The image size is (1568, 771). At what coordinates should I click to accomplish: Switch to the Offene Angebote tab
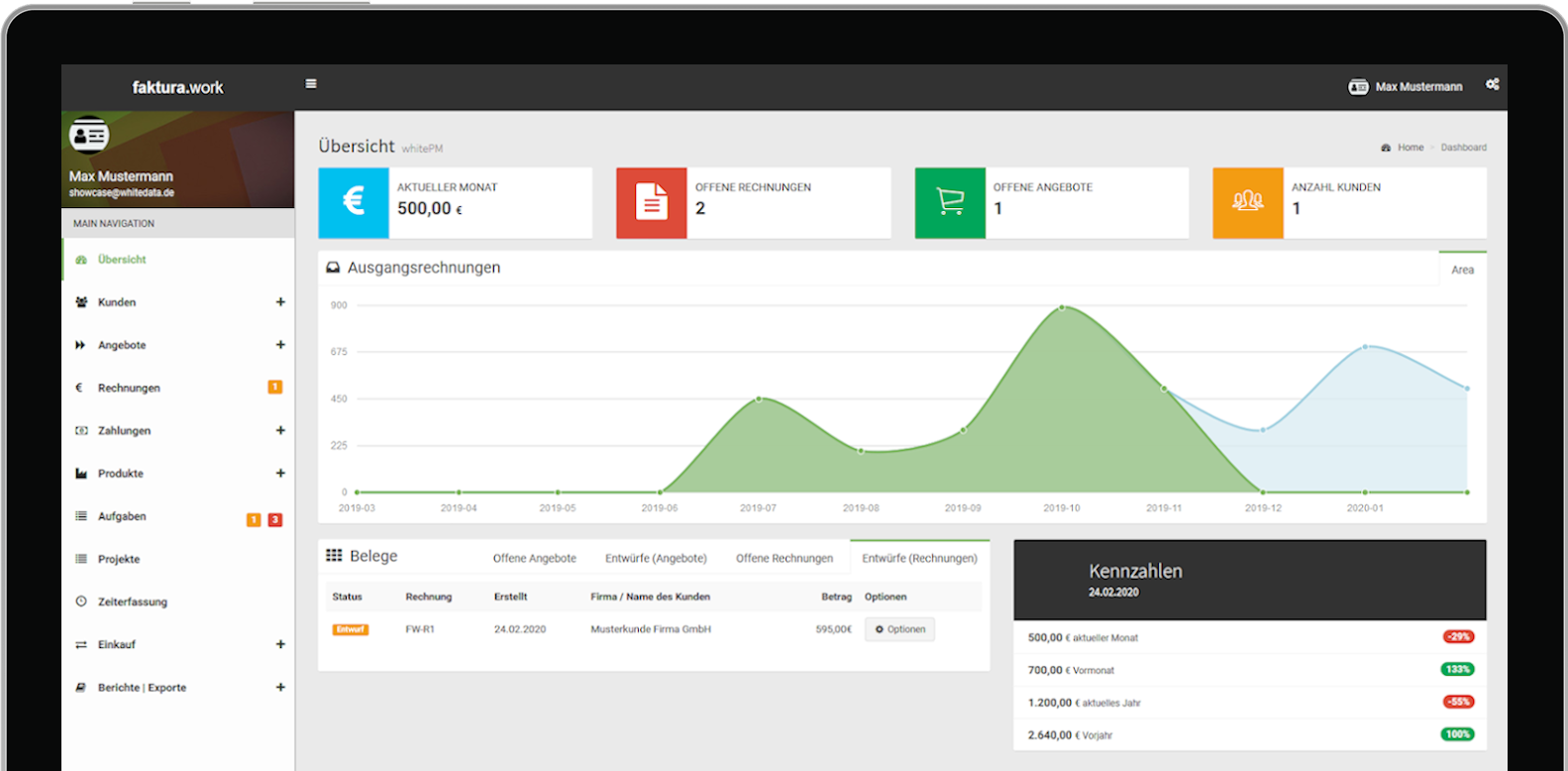(x=535, y=558)
